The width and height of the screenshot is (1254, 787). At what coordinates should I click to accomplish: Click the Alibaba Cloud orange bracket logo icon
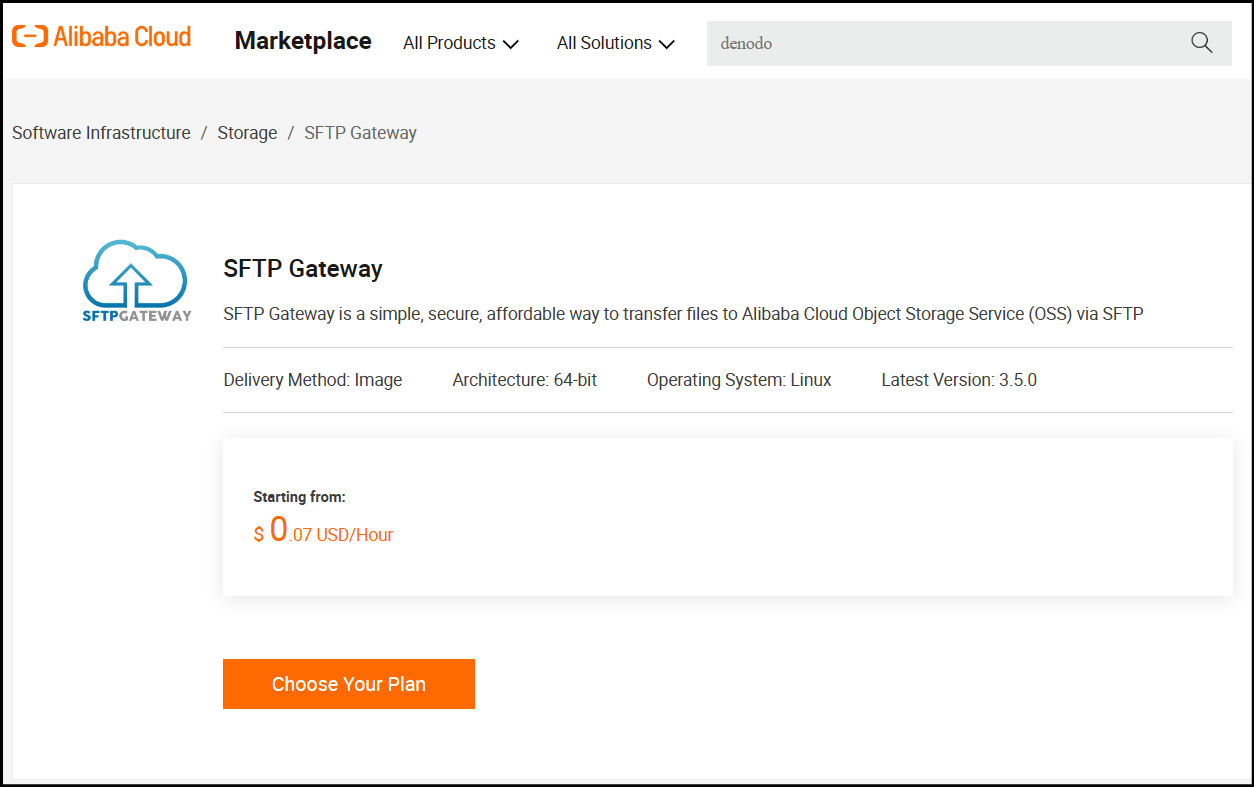[29, 38]
